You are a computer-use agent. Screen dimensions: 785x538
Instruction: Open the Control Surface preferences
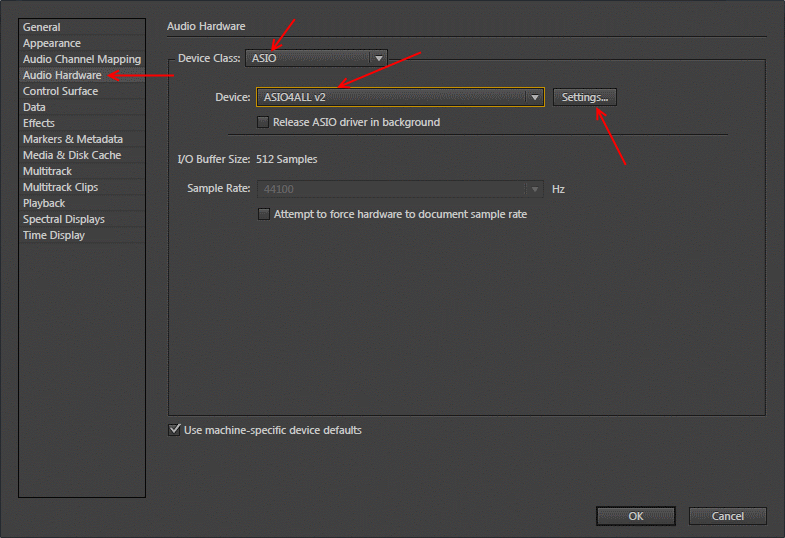pyautogui.click(x=61, y=91)
